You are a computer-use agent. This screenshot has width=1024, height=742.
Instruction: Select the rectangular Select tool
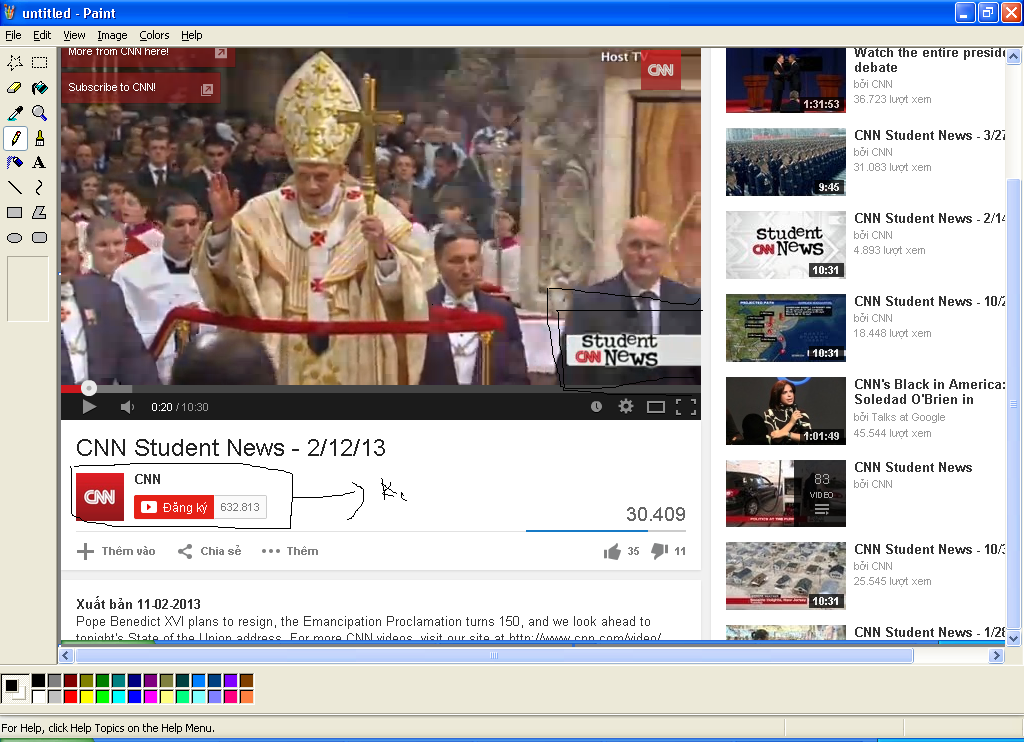(39, 63)
